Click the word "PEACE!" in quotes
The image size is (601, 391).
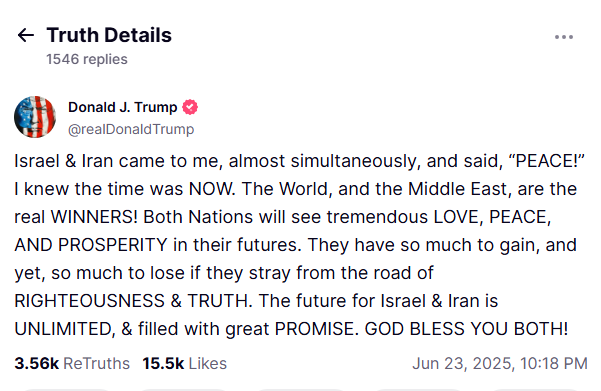click(x=547, y=161)
